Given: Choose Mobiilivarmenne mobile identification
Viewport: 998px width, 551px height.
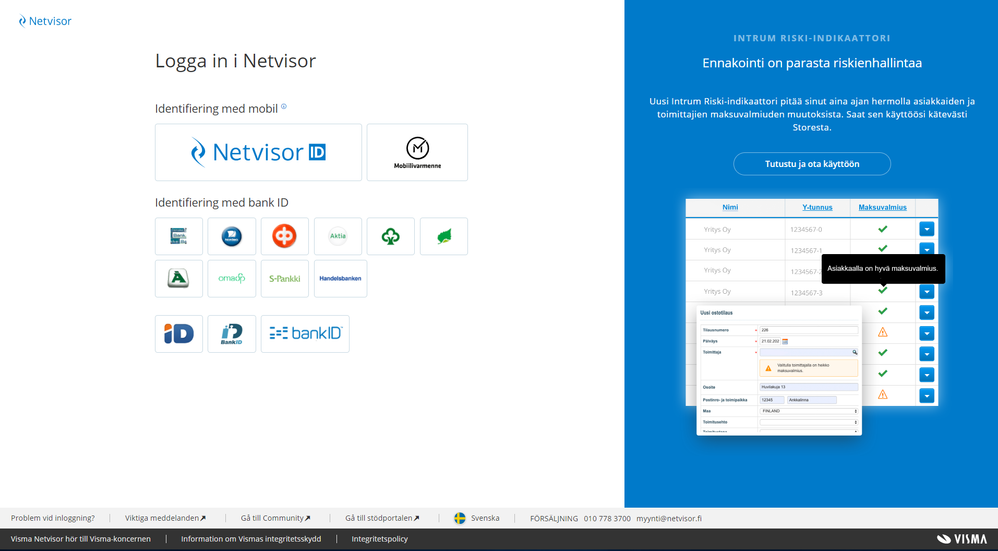Looking at the screenshot, I should point(418,152).
